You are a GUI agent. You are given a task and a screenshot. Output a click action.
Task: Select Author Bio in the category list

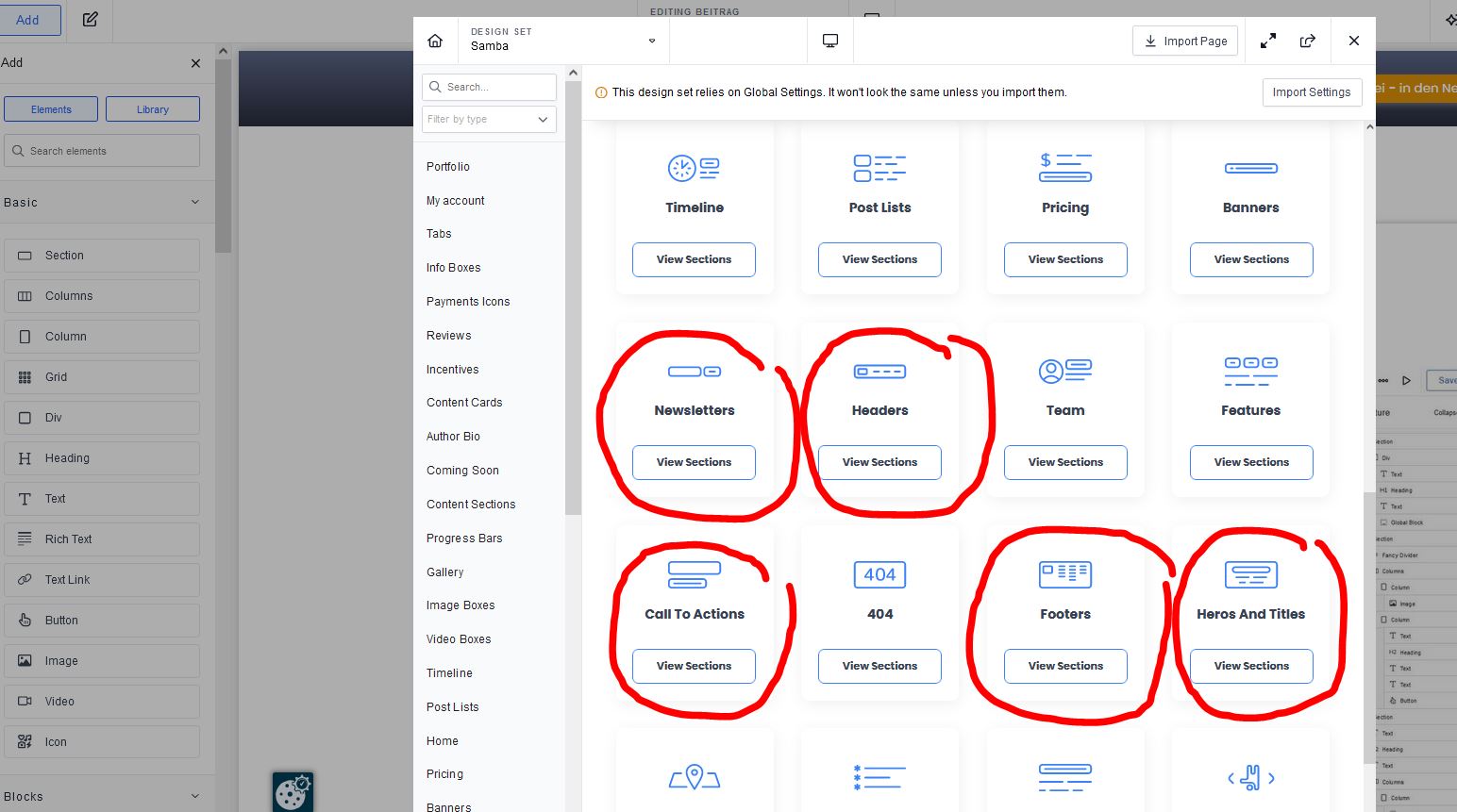(x=453, y=437)
